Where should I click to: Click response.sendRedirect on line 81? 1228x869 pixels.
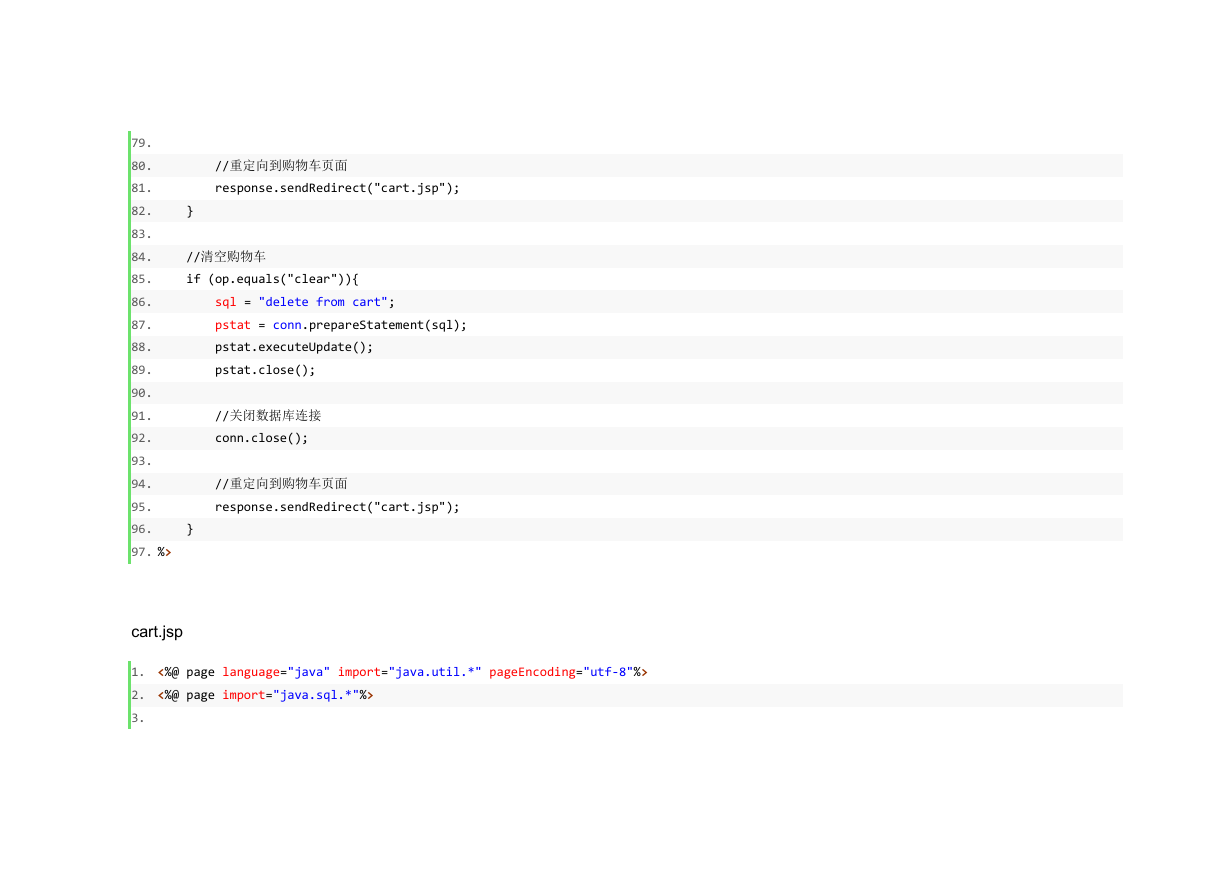tap(337, 188)
